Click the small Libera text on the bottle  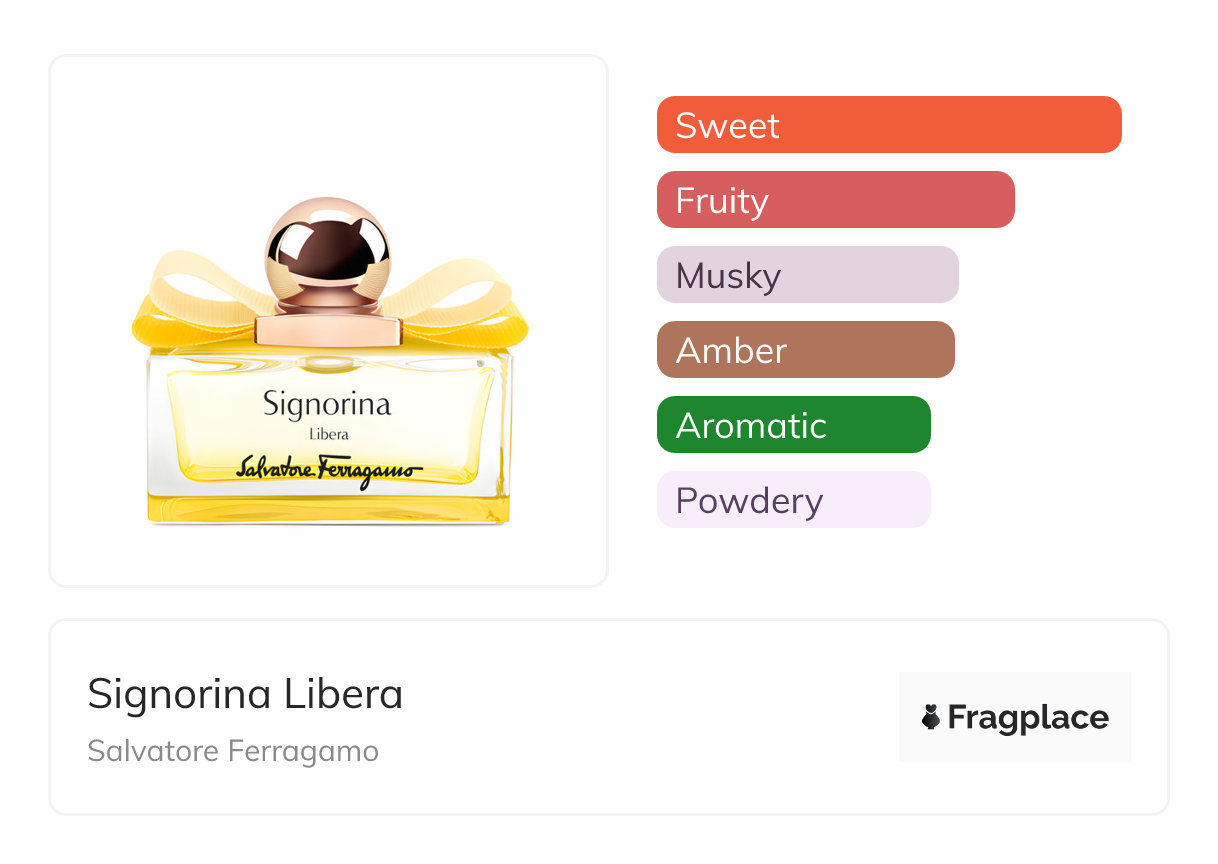click(x=328, y=435)
